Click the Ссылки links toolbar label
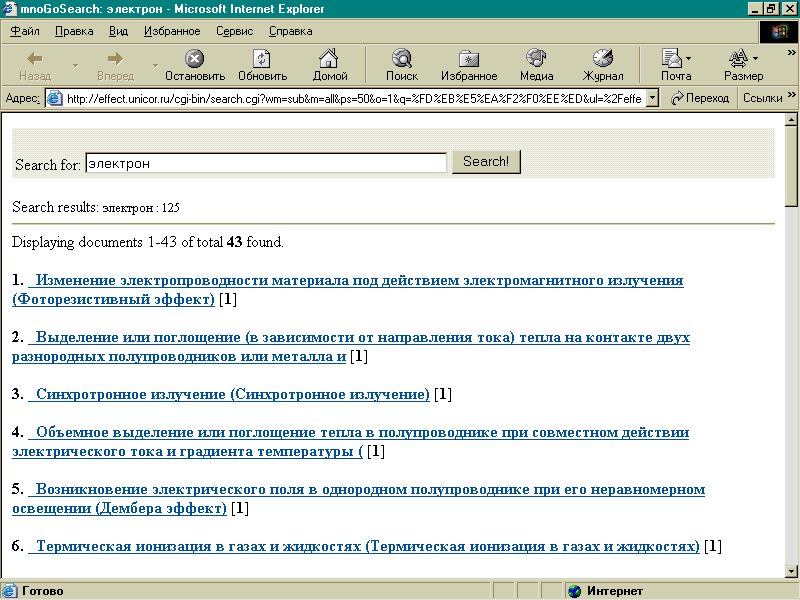800x600 pixels. point(762,98)
